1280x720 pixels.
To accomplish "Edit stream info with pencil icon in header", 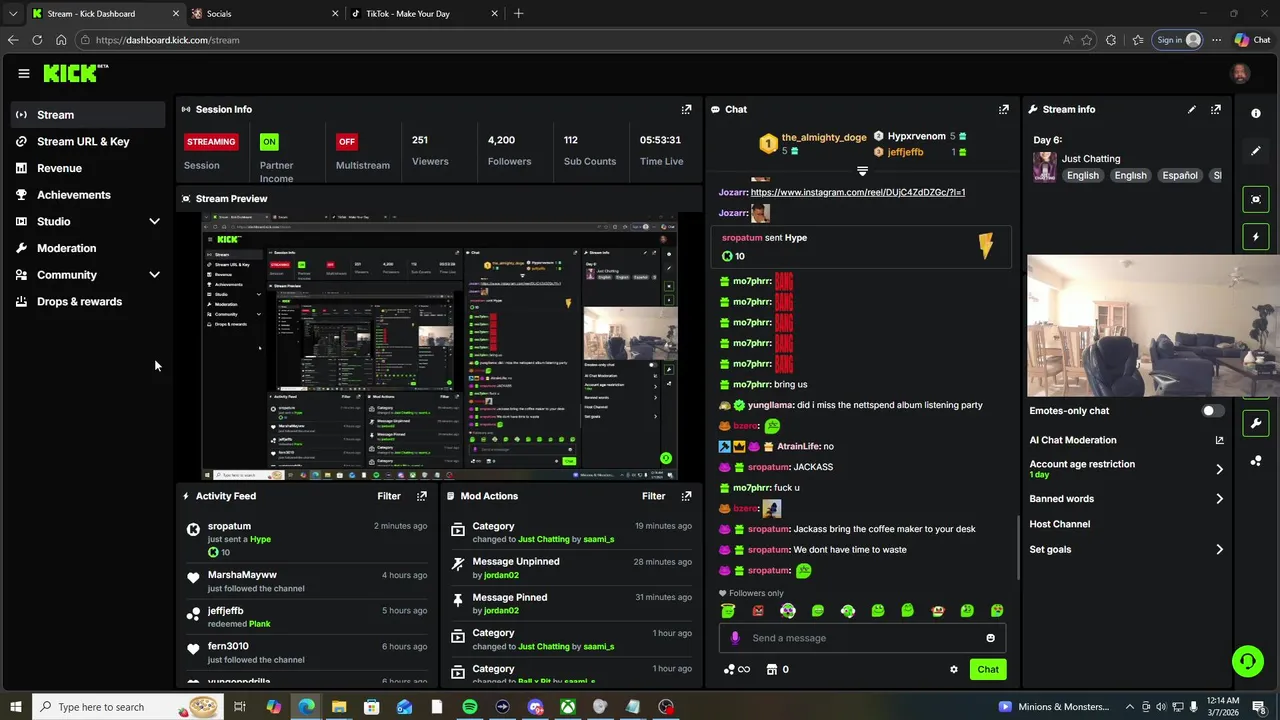I will (x=1192, y=109).
